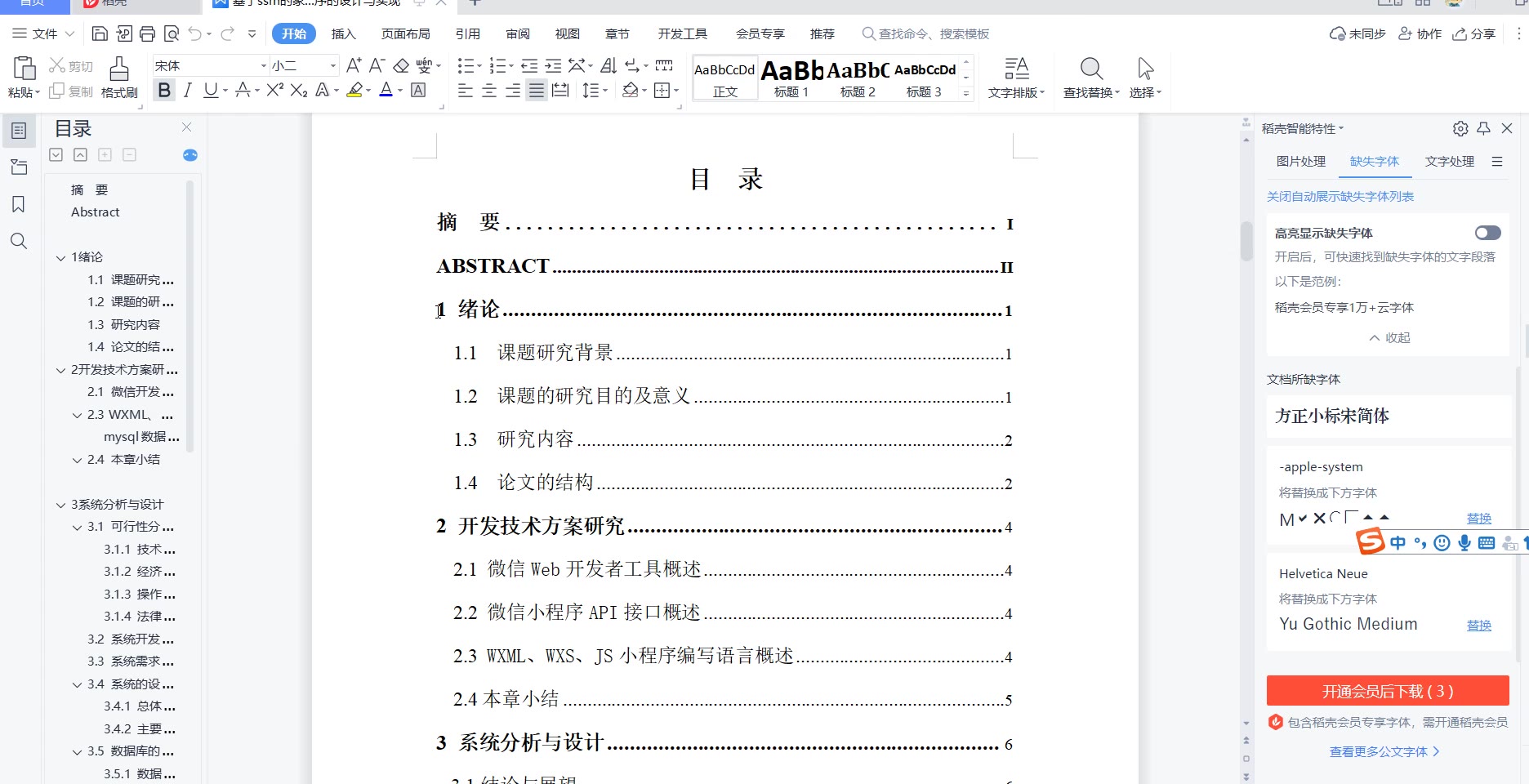This screenshot has width=1529, height=784.
Task: Open the 开发工具 ribbon tab
Action: pyautogui.click(x=683, y=33)
